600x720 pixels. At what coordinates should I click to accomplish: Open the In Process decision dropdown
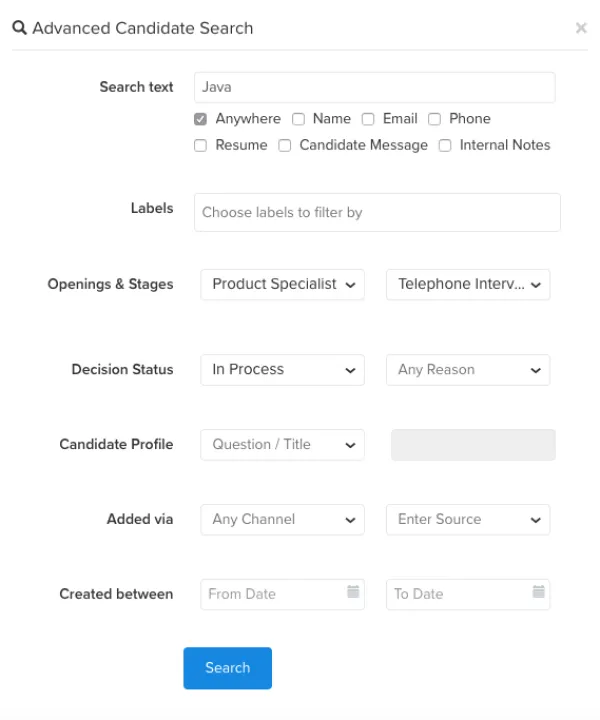point(282,369)
